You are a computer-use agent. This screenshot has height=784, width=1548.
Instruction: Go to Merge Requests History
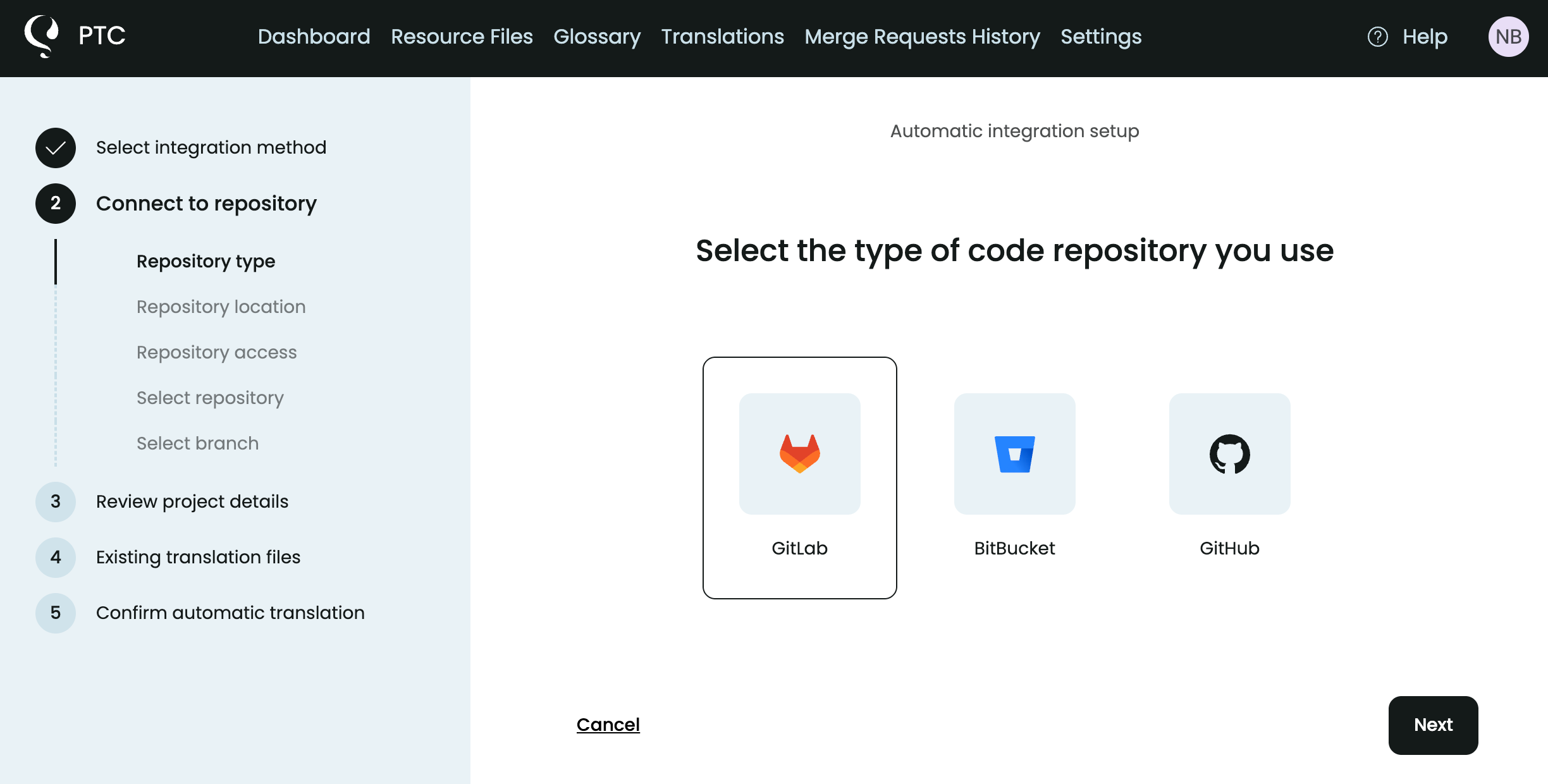[923, 37]
